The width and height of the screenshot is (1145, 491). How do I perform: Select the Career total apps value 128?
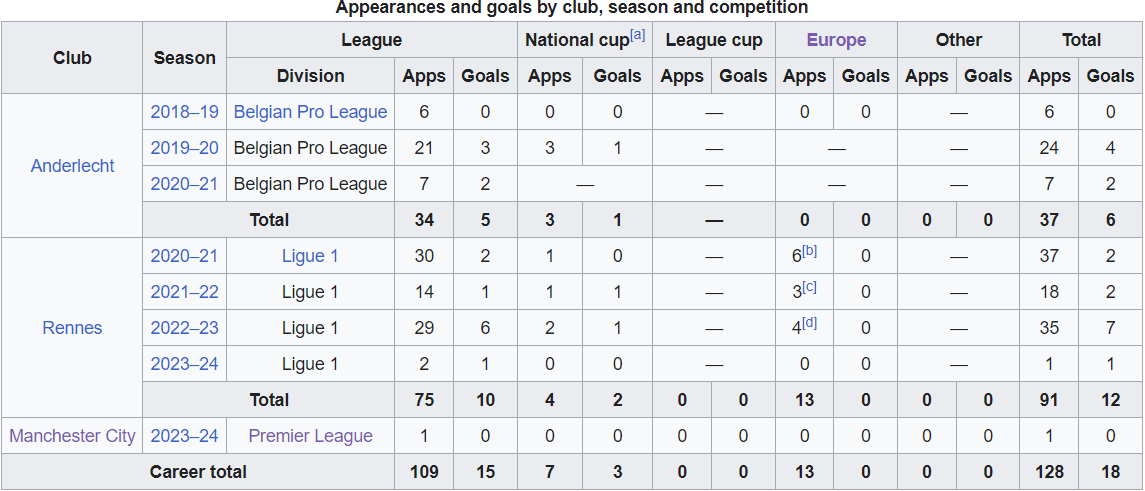(x=1049, y=472)
